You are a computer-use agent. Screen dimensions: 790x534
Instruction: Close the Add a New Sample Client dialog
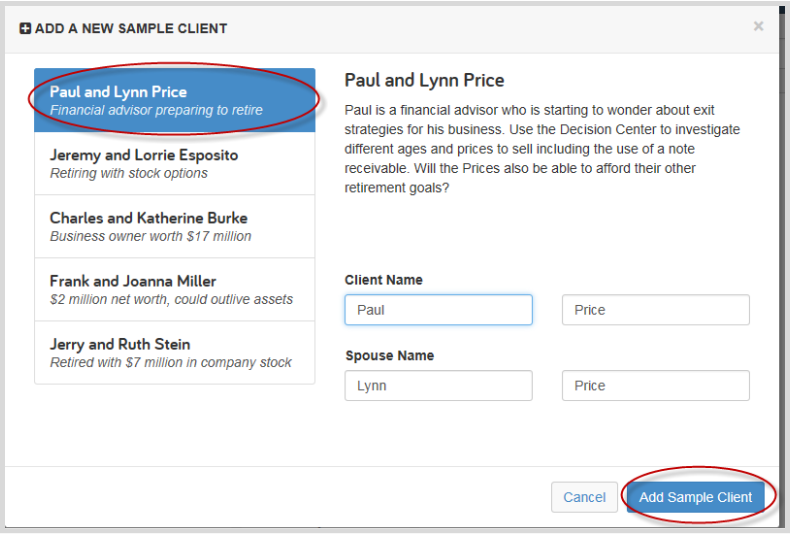[x=758, y=26]
